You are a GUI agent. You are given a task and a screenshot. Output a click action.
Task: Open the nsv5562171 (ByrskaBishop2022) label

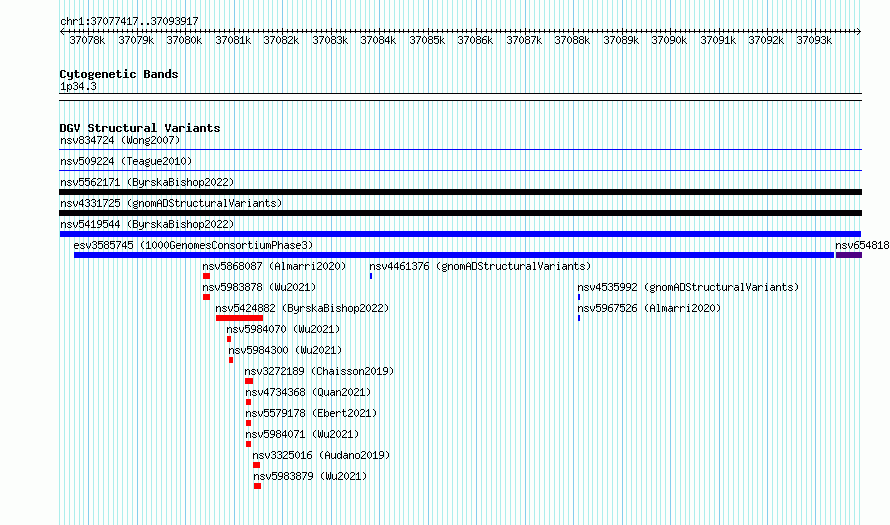pyautogui.click(x=147, y=182)
